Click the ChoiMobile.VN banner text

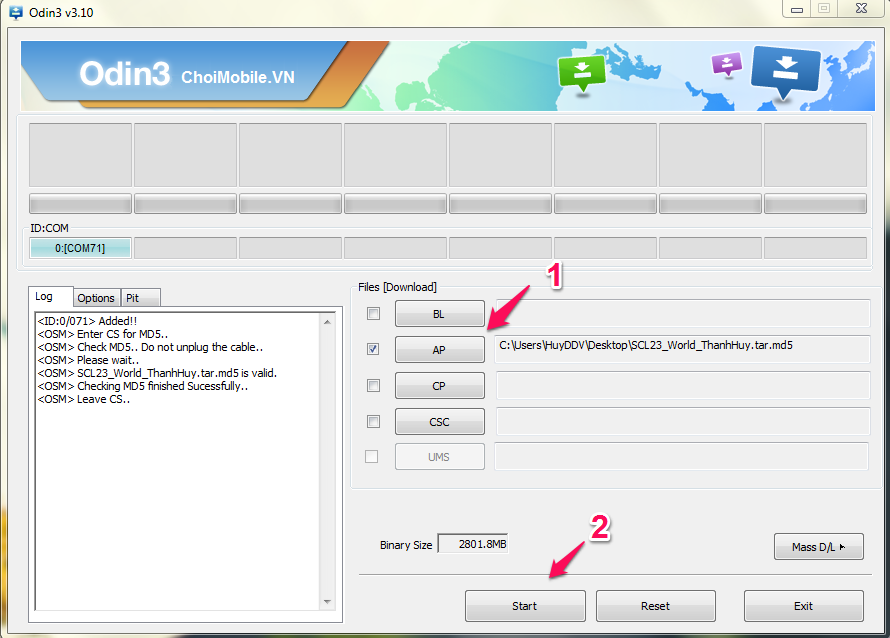click(238, 77)
